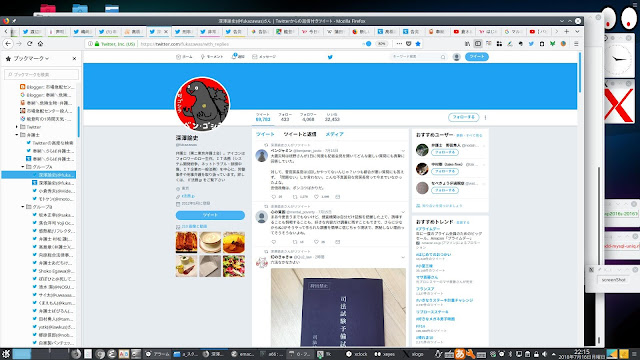Switch to the ツイートと返信 tab

pos(300,134)
